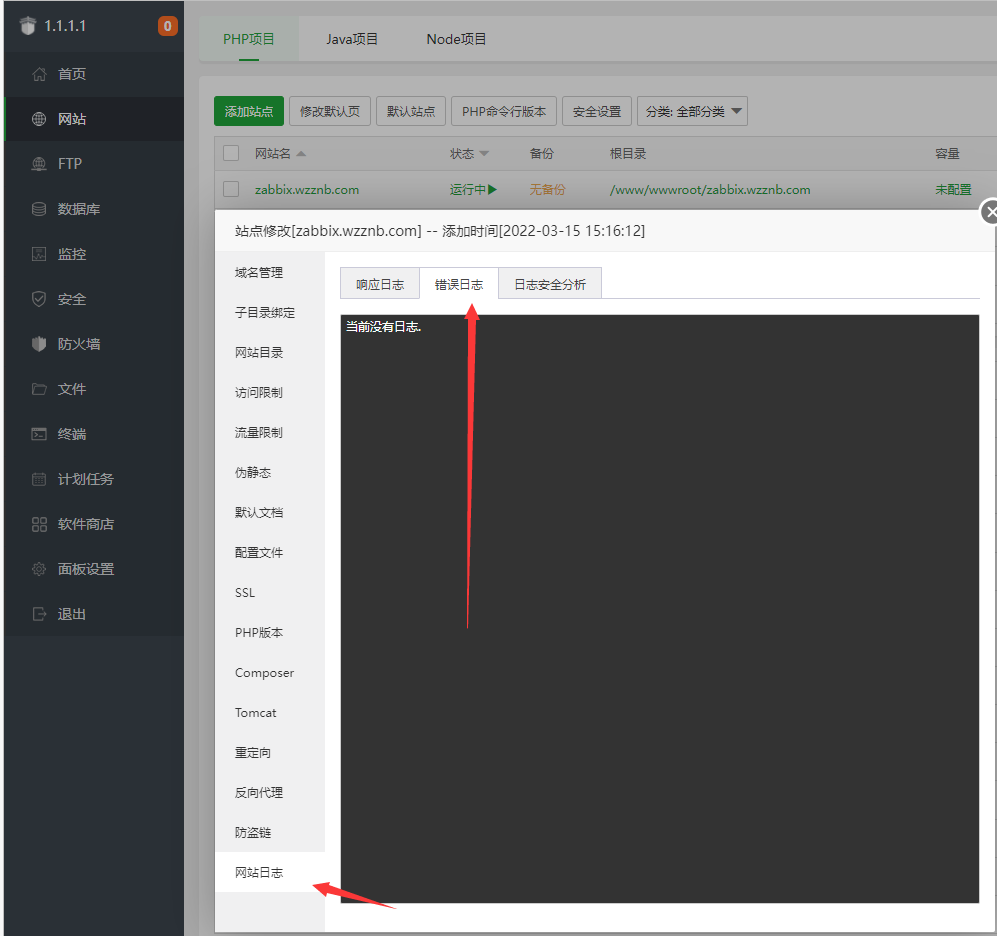This screenshot has width=997, height=936.
Task: Click the 修改默认页 button
Action: pyautogui.click(x=329, y=111)
